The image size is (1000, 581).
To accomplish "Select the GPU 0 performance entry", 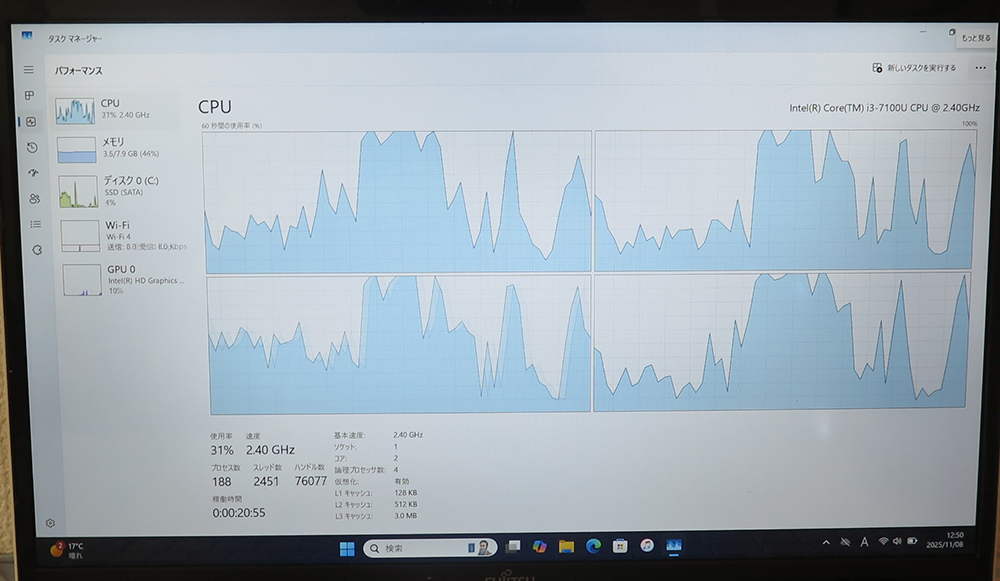I will (125, 279).
